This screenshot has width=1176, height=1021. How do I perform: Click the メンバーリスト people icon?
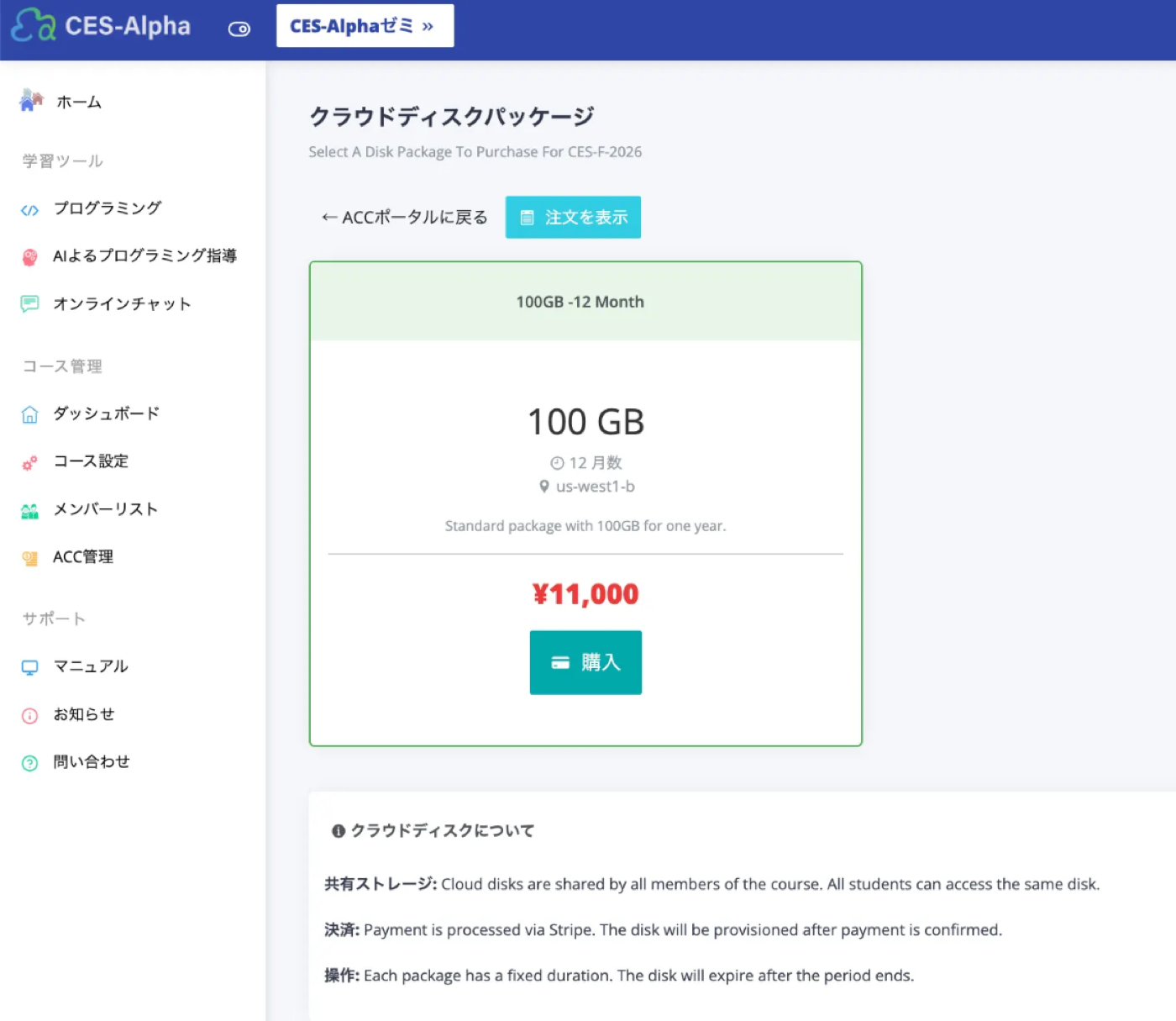coord(29,510)
